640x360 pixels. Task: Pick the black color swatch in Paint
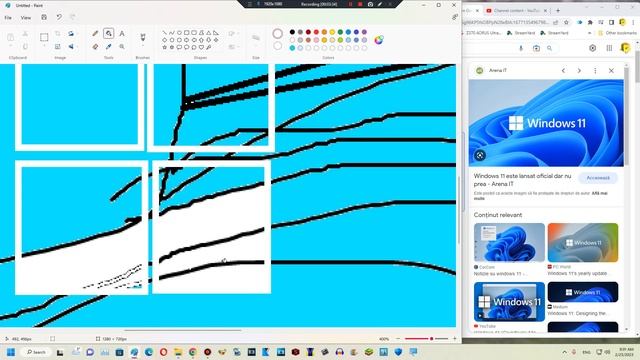[292, 32]
